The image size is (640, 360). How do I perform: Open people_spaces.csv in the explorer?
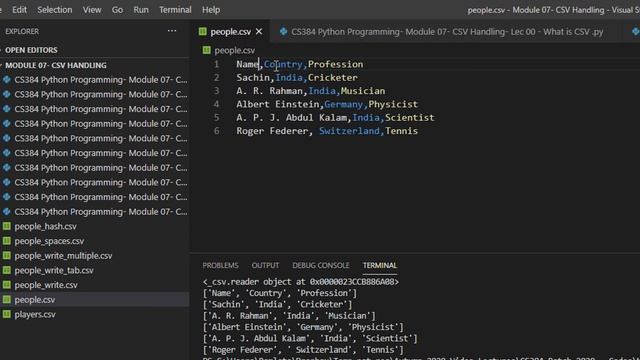pyautogui.click(x=49, y=241)
